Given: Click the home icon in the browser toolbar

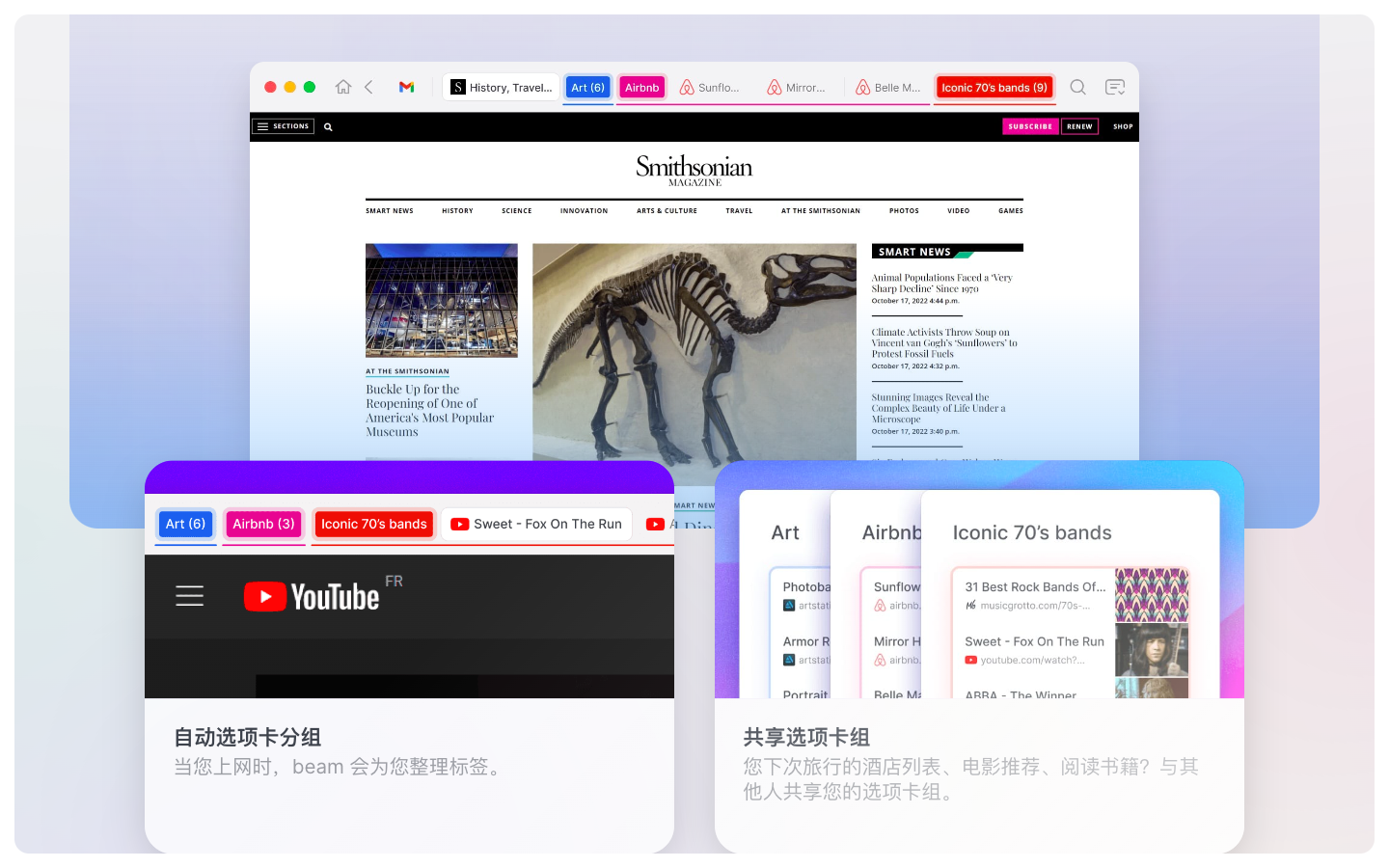Looking at the screenshot, I should click(343, 87).
